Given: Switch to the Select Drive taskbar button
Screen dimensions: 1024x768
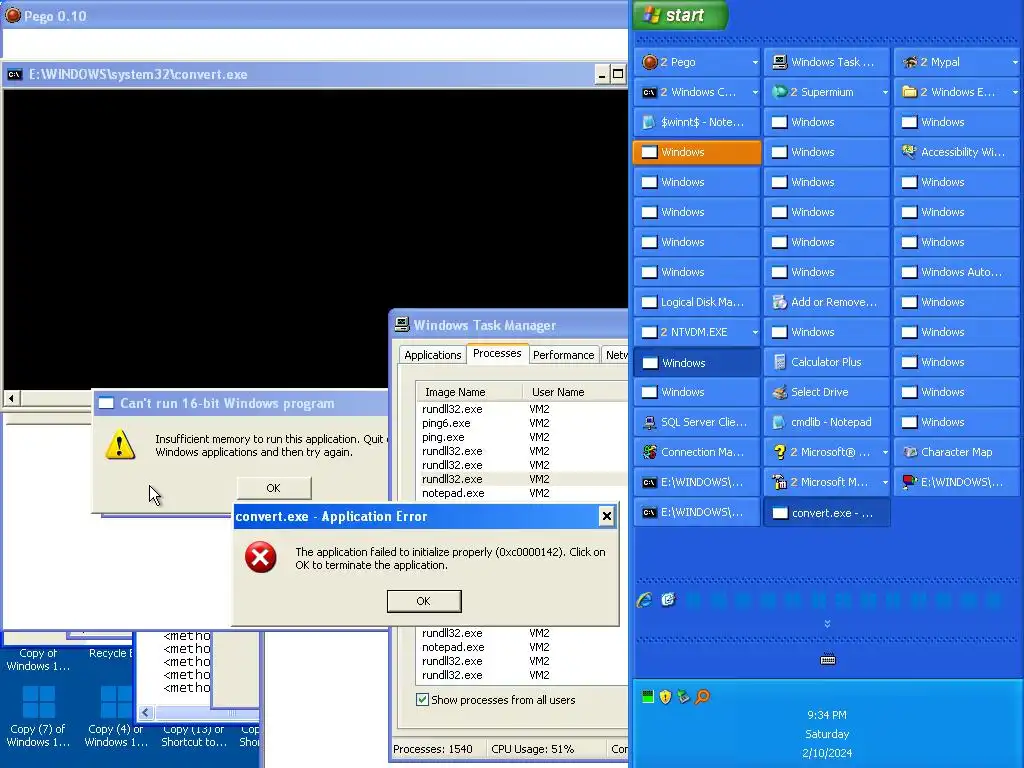Looking at the screenshot, I should pos(826,392).
